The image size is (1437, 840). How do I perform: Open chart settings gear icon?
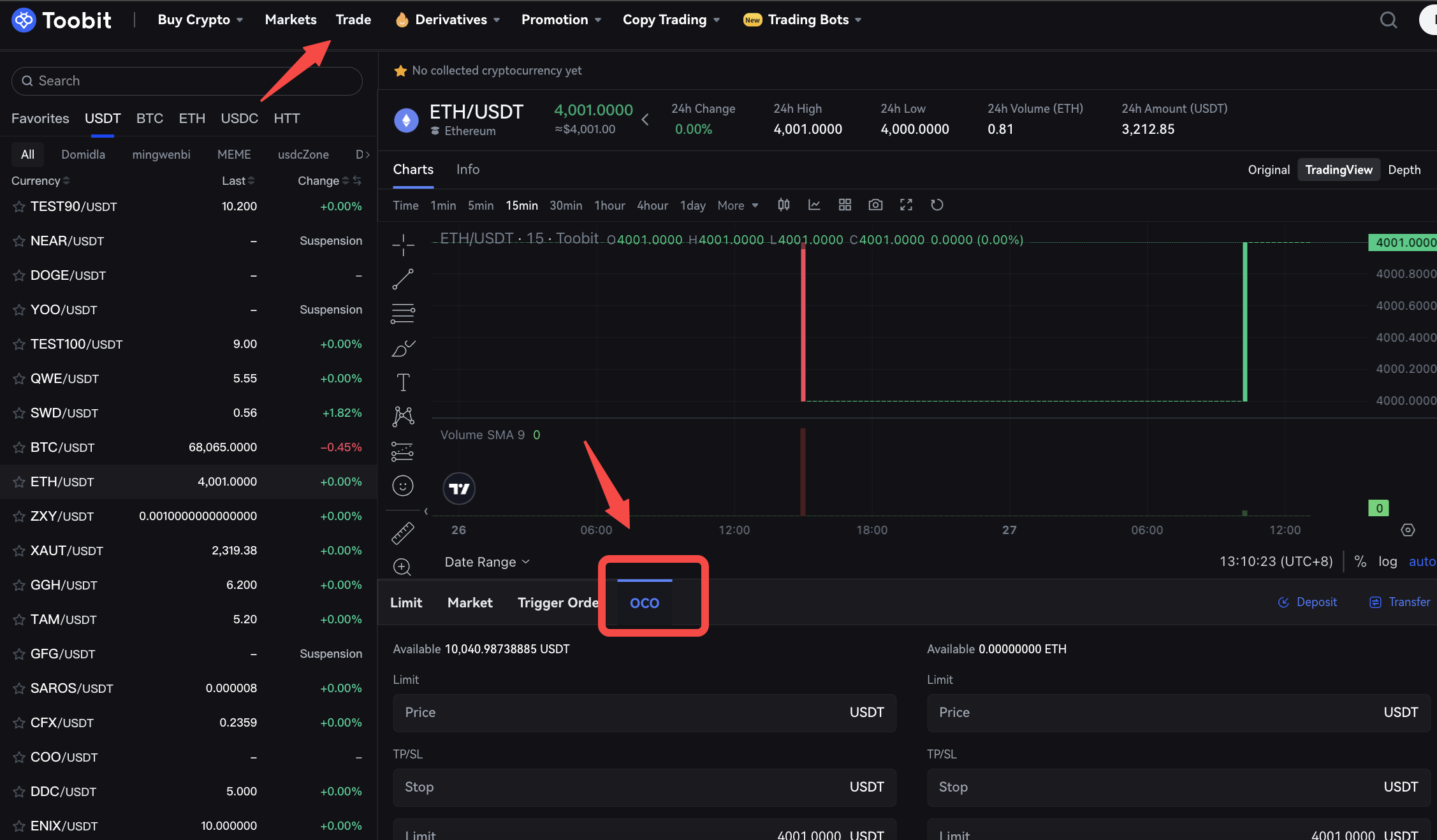coord(1408,530)
